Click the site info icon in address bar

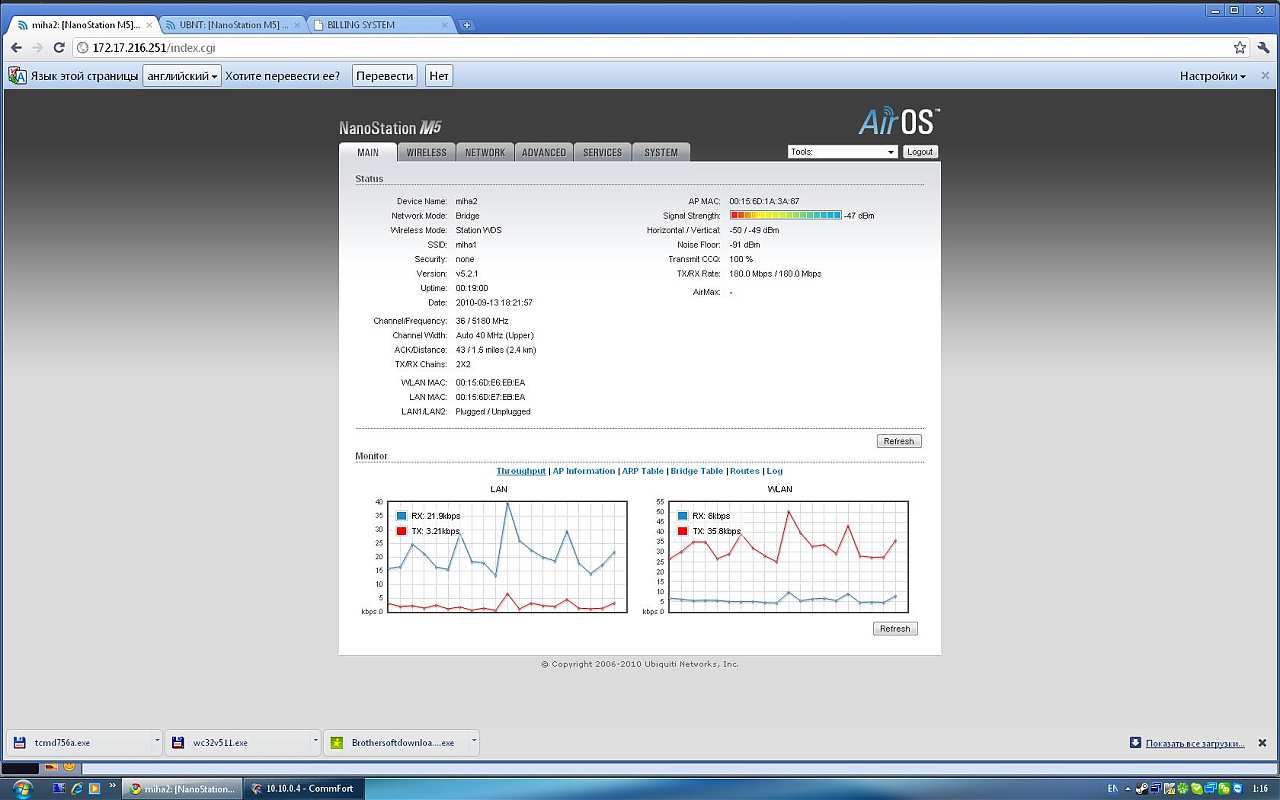tap(83, 47)
